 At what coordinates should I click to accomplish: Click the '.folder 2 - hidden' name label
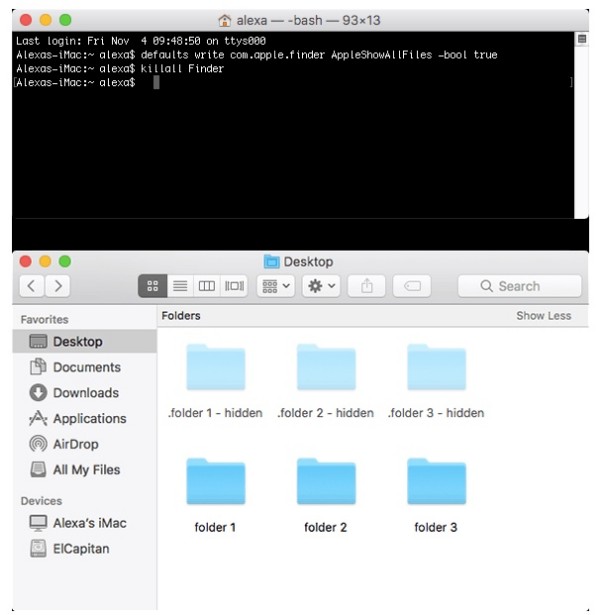[x=326, y=413]
